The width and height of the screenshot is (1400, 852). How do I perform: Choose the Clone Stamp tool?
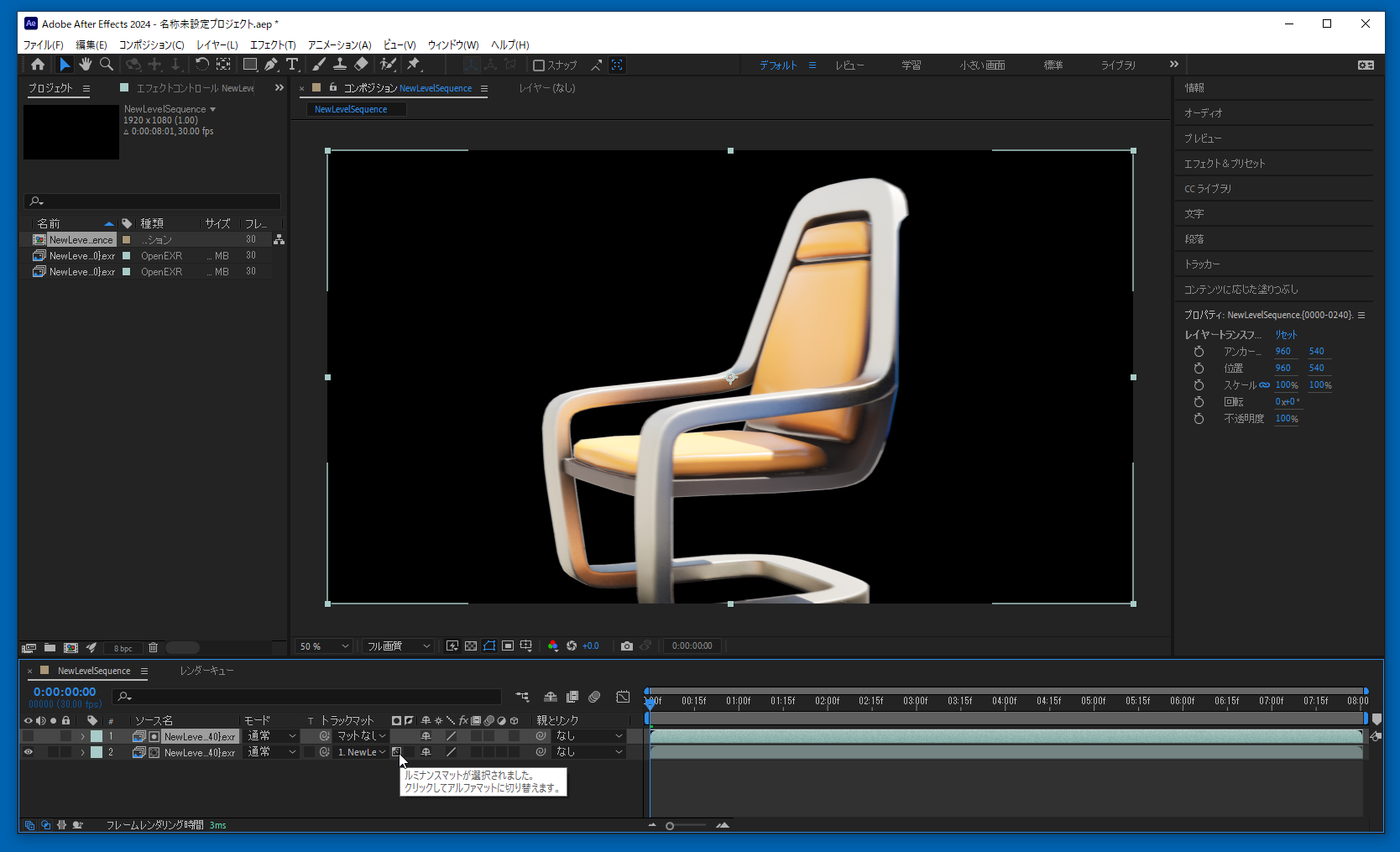point(340,65)
